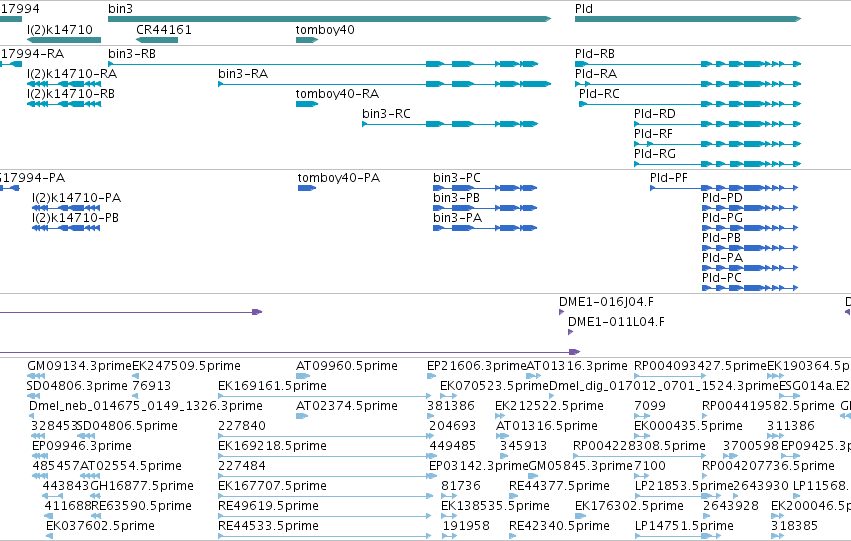The image size is (851, 541).
Task: Open the AT02554.5prime EST label
Action: pos(131,467)
